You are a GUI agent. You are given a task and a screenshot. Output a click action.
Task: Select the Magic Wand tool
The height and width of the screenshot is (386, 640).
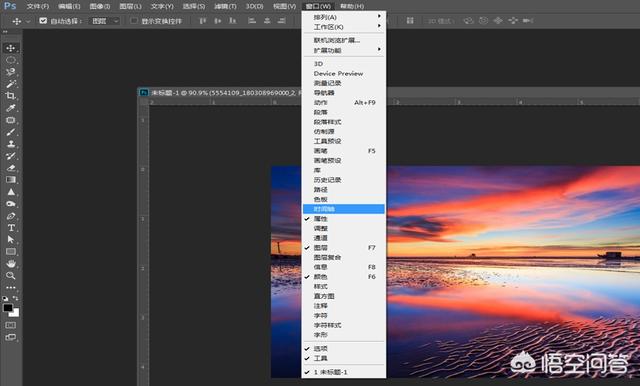point(11,84)
